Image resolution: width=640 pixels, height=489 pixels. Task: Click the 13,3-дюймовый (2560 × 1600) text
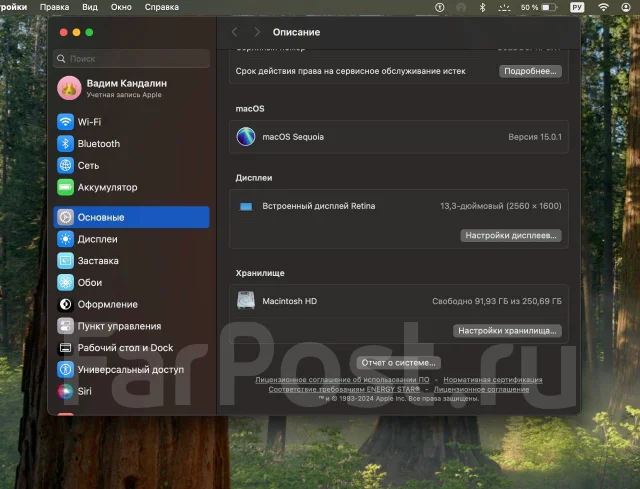coord(501,206)
